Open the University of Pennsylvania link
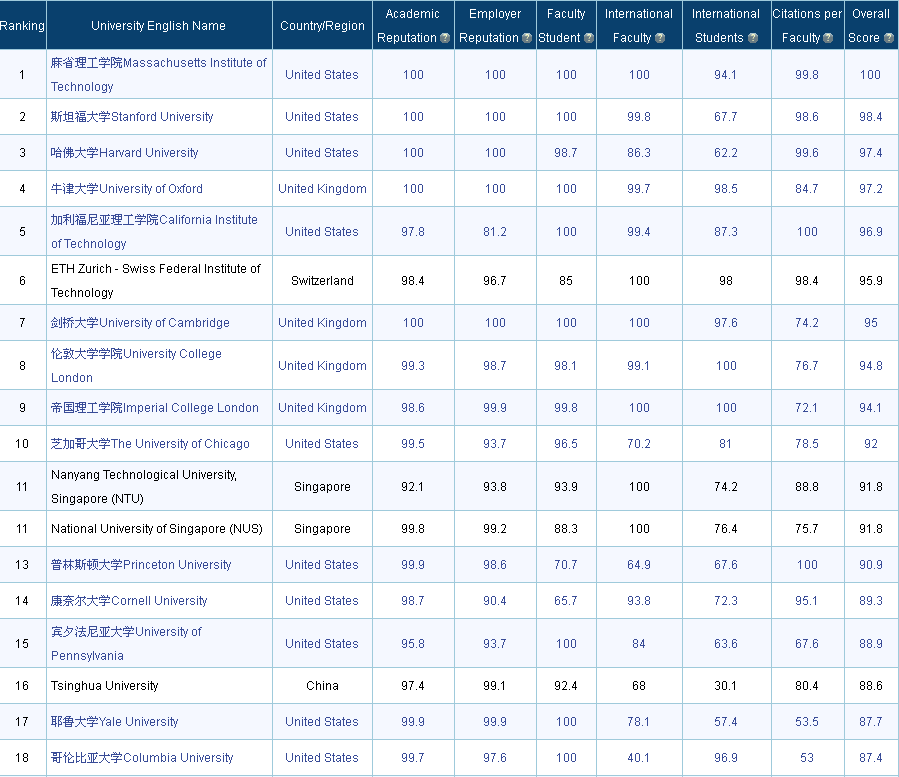This screenshot has height=777, width=899. [x=127, y=644]
